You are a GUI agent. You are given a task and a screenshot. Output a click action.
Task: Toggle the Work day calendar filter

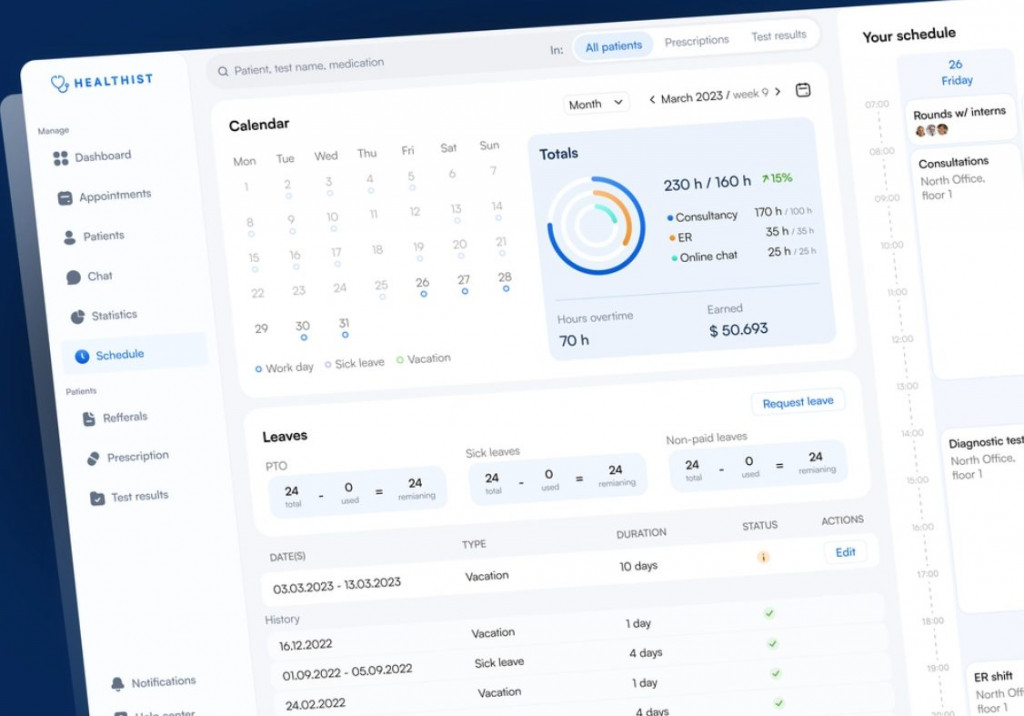(x=283, y=366)
